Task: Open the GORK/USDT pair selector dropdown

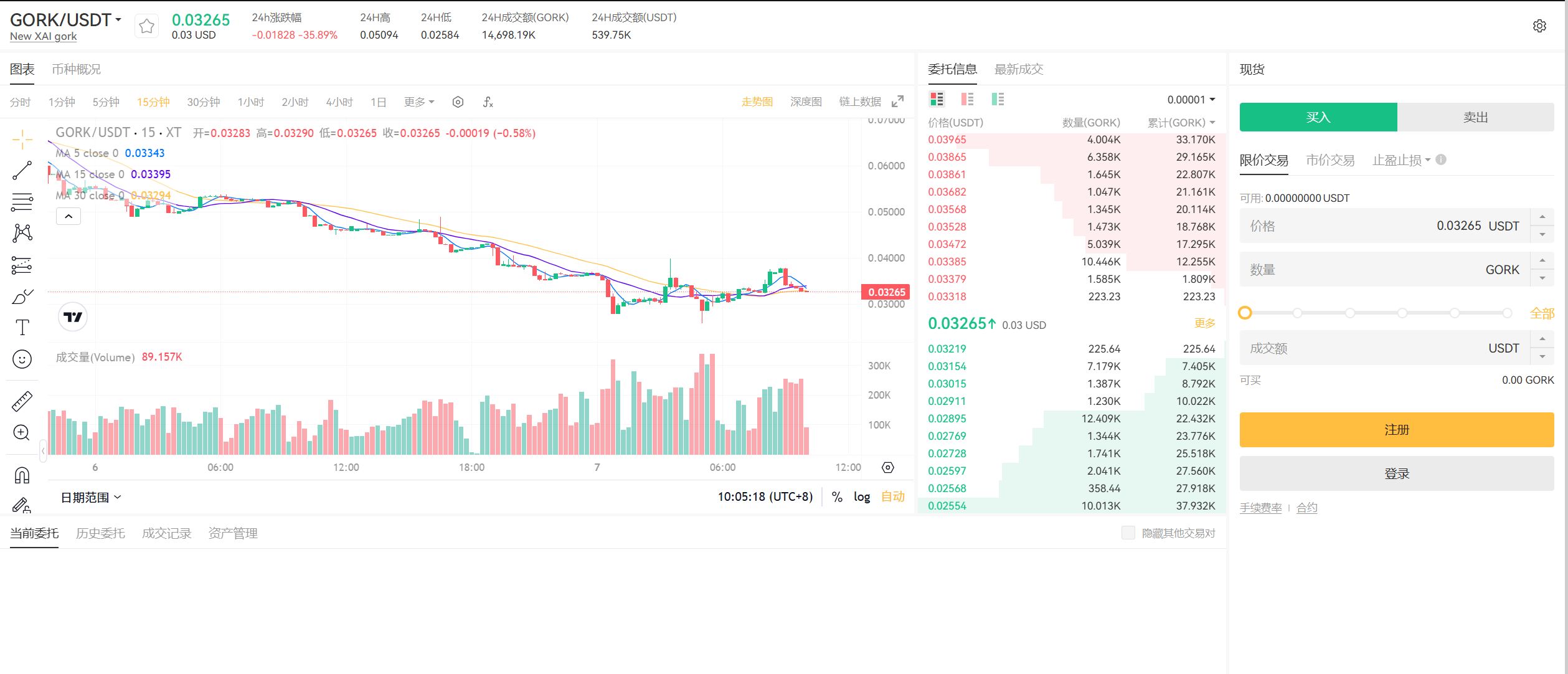Action: [x=66, y=20]
